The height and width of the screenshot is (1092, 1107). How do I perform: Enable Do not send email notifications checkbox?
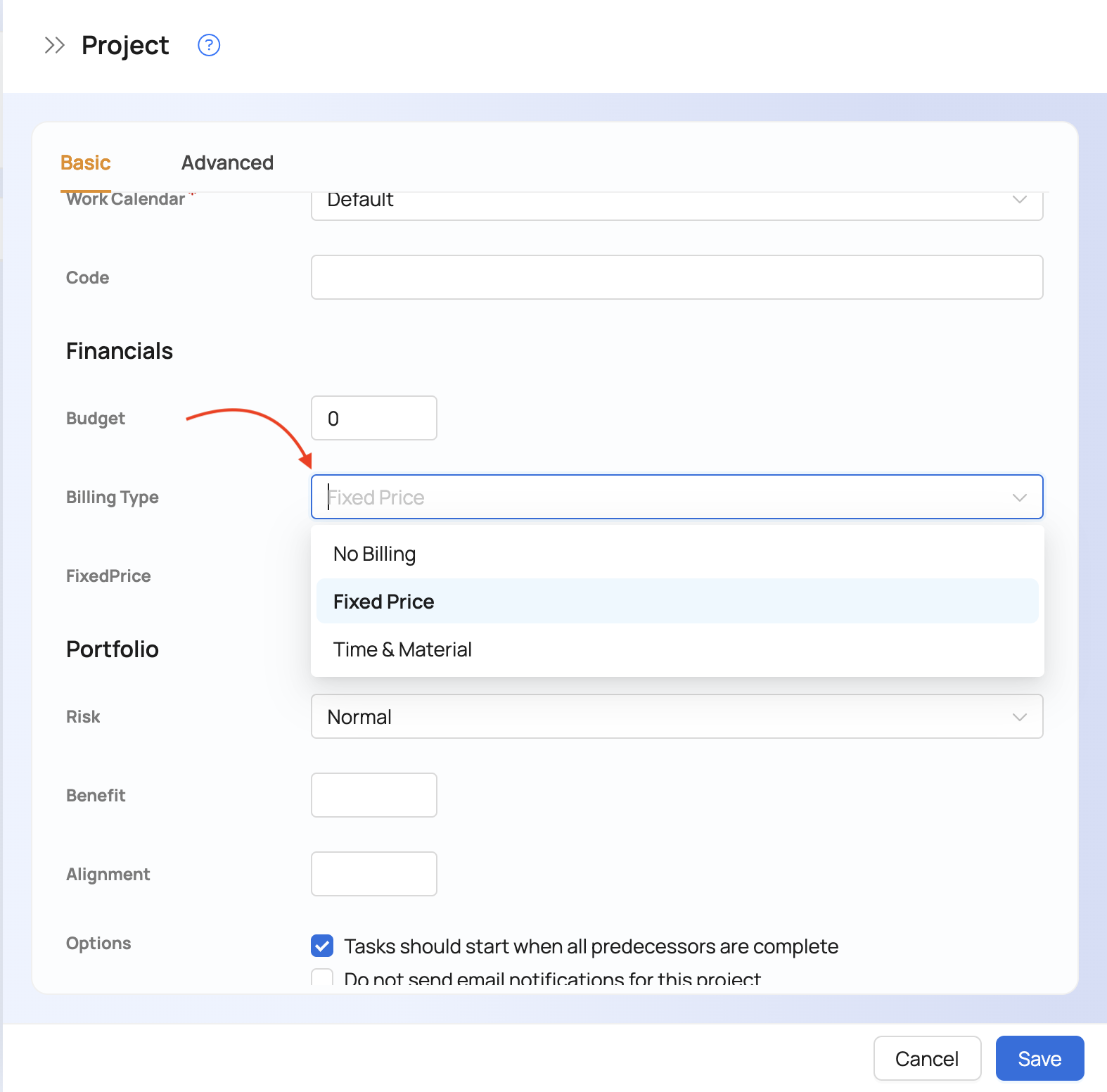pos(322,978)
